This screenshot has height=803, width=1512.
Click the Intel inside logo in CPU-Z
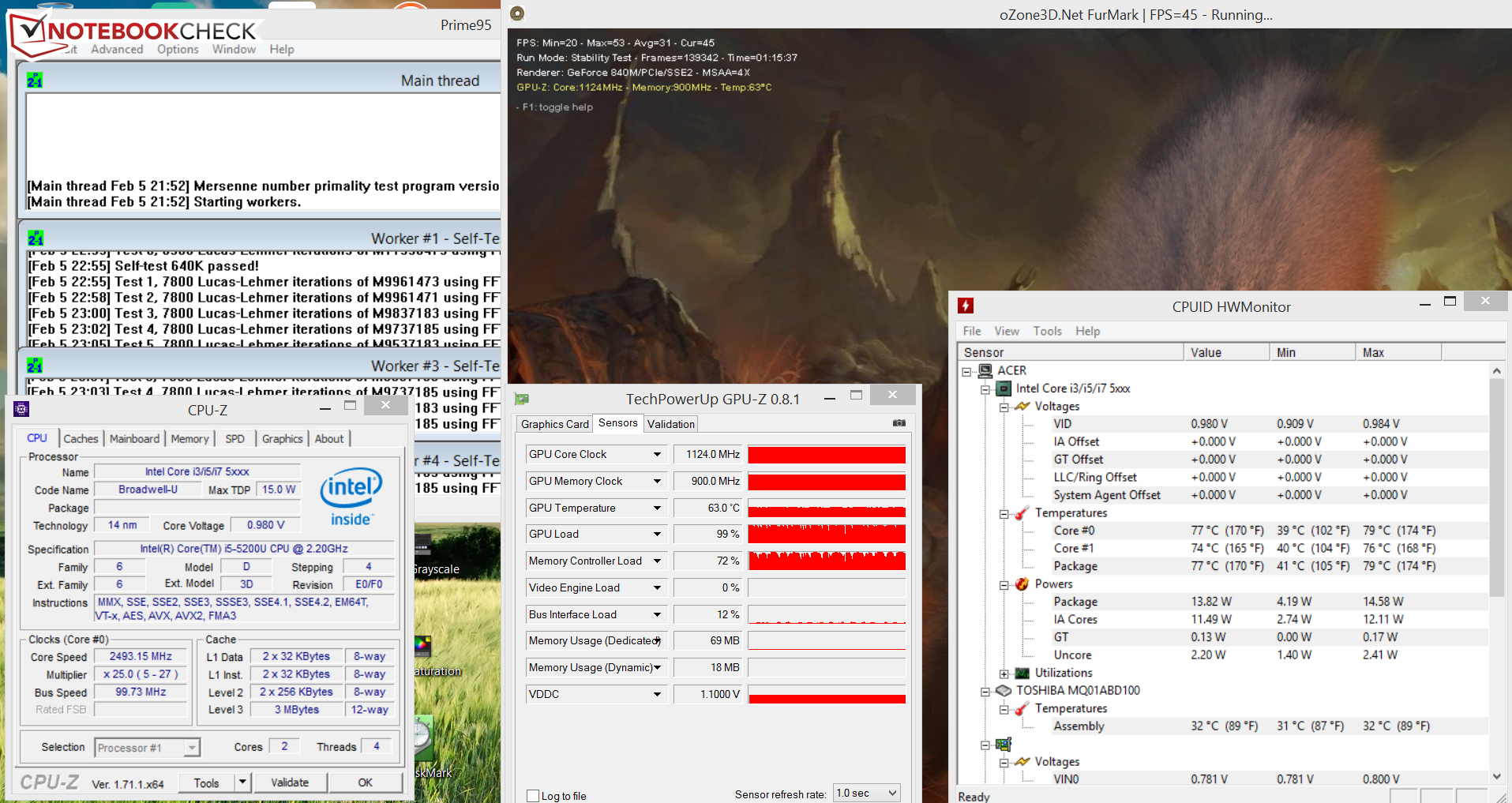(351, 497)
